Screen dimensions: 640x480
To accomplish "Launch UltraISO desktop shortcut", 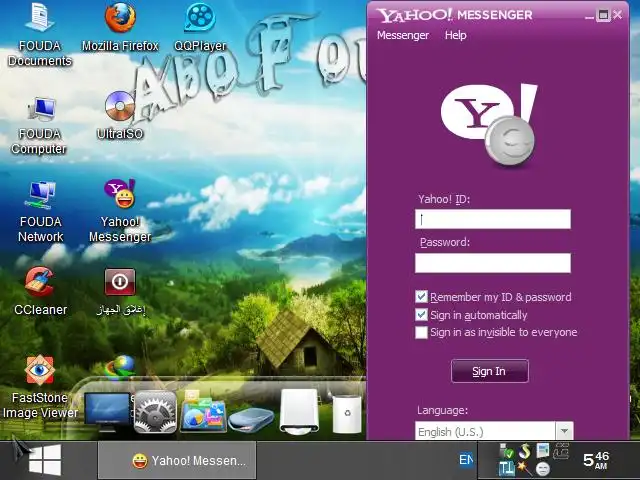I will (120, 116).
